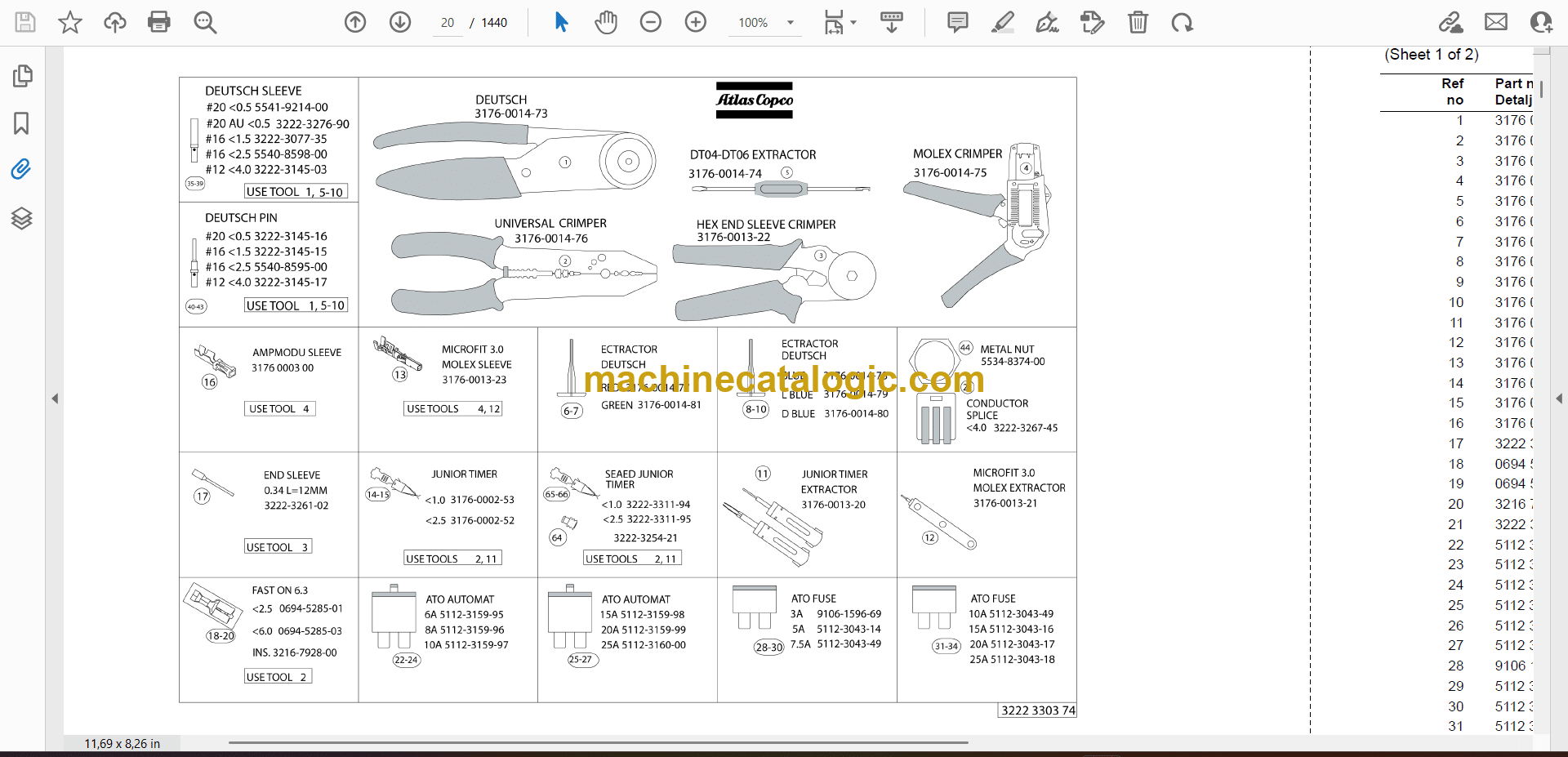This screenshot has height=757, width=1568.
Task: Click the "FAST ON 6.3" label
Action: pos(279,590)
